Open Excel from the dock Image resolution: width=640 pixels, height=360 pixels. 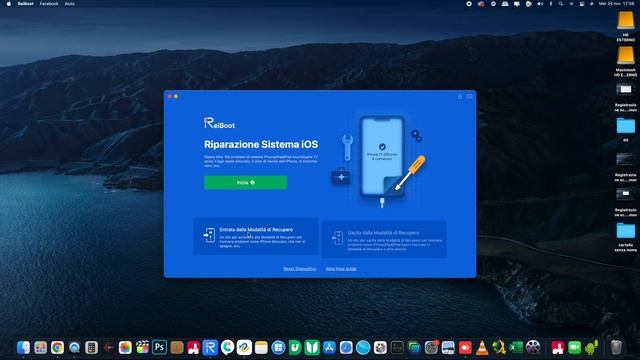click(516, 347)
